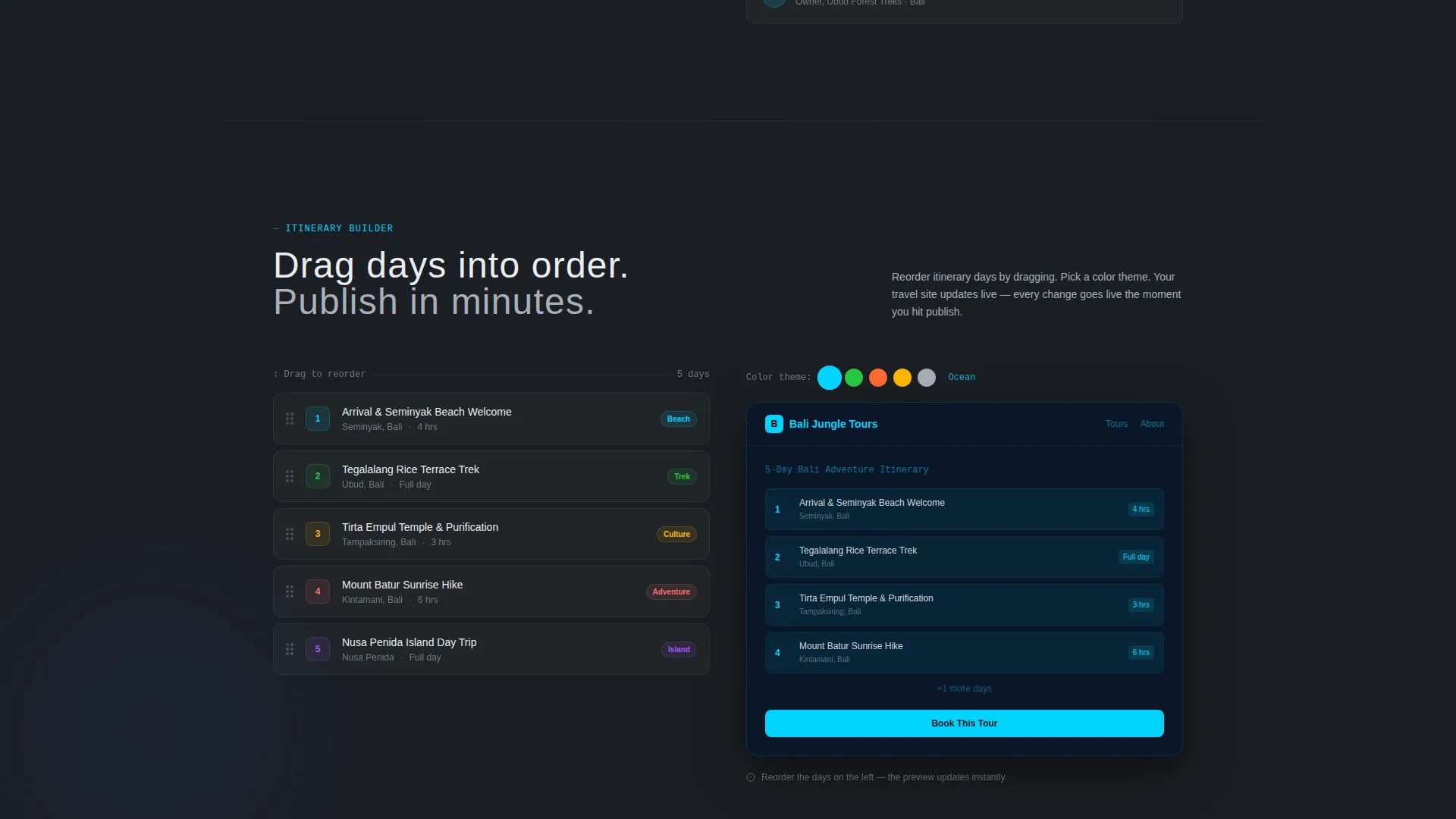Grab the drag handle for Mount Batur Sunrise Hike
This screenshot has width=1456, height=819.
click(290, 591)
